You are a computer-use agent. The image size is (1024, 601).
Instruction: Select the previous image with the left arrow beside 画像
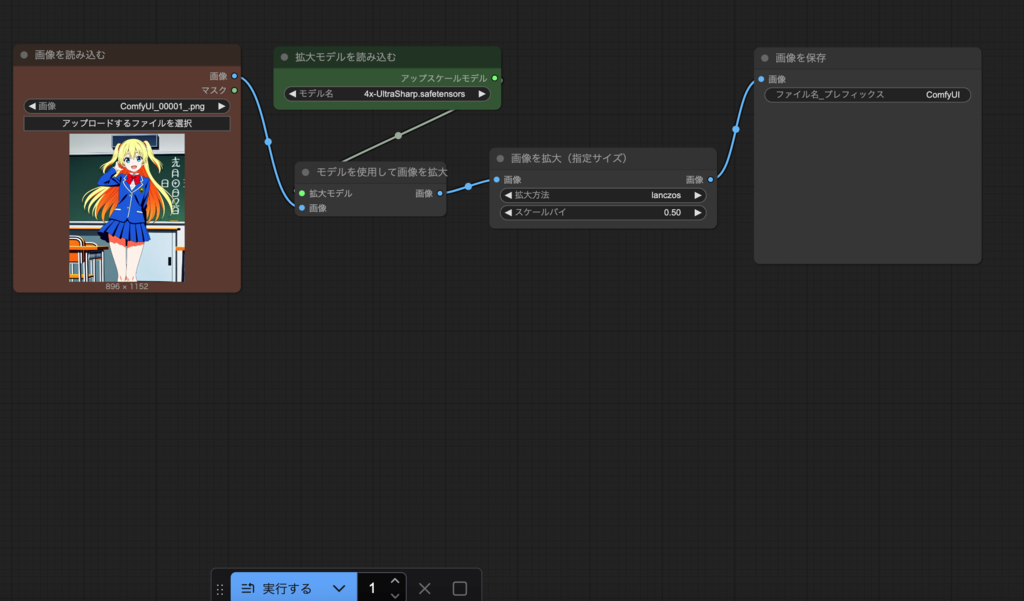coord(32,106)
